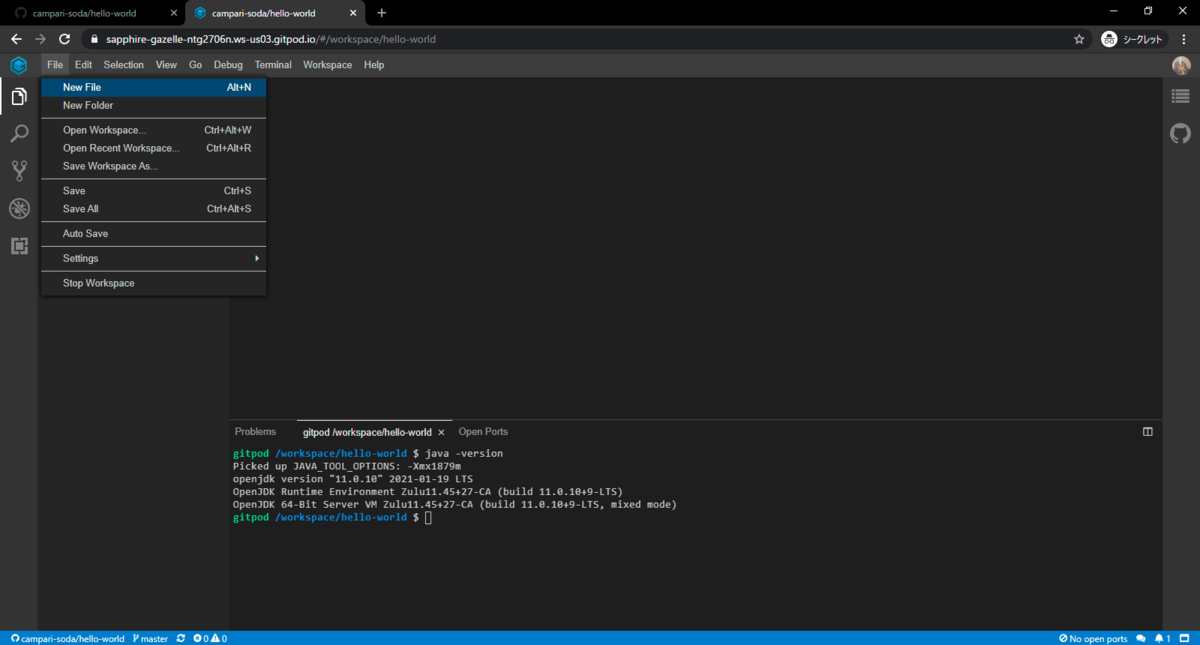Image resolution: width=1200 pixels, height=645 pixels.
Task: Expand the Settings submenu
Action: tap(80, 258)
